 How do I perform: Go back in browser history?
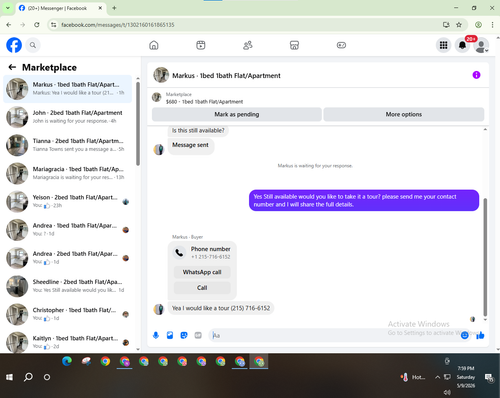9,25
